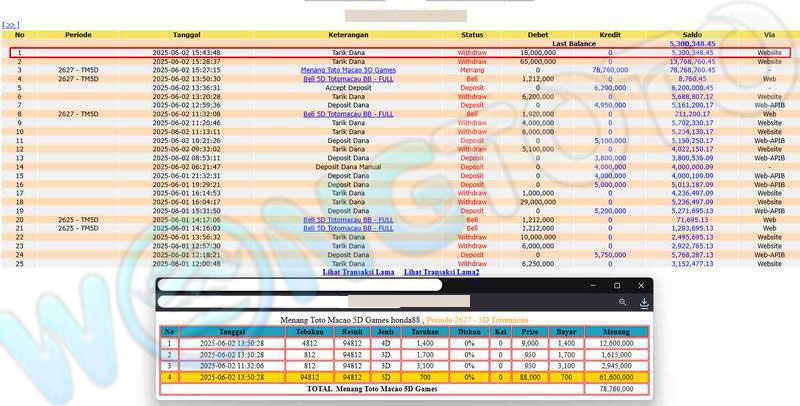Click the Menang header in popup table
The height and width of the screenshot is (406, 800).
point(617,332)
